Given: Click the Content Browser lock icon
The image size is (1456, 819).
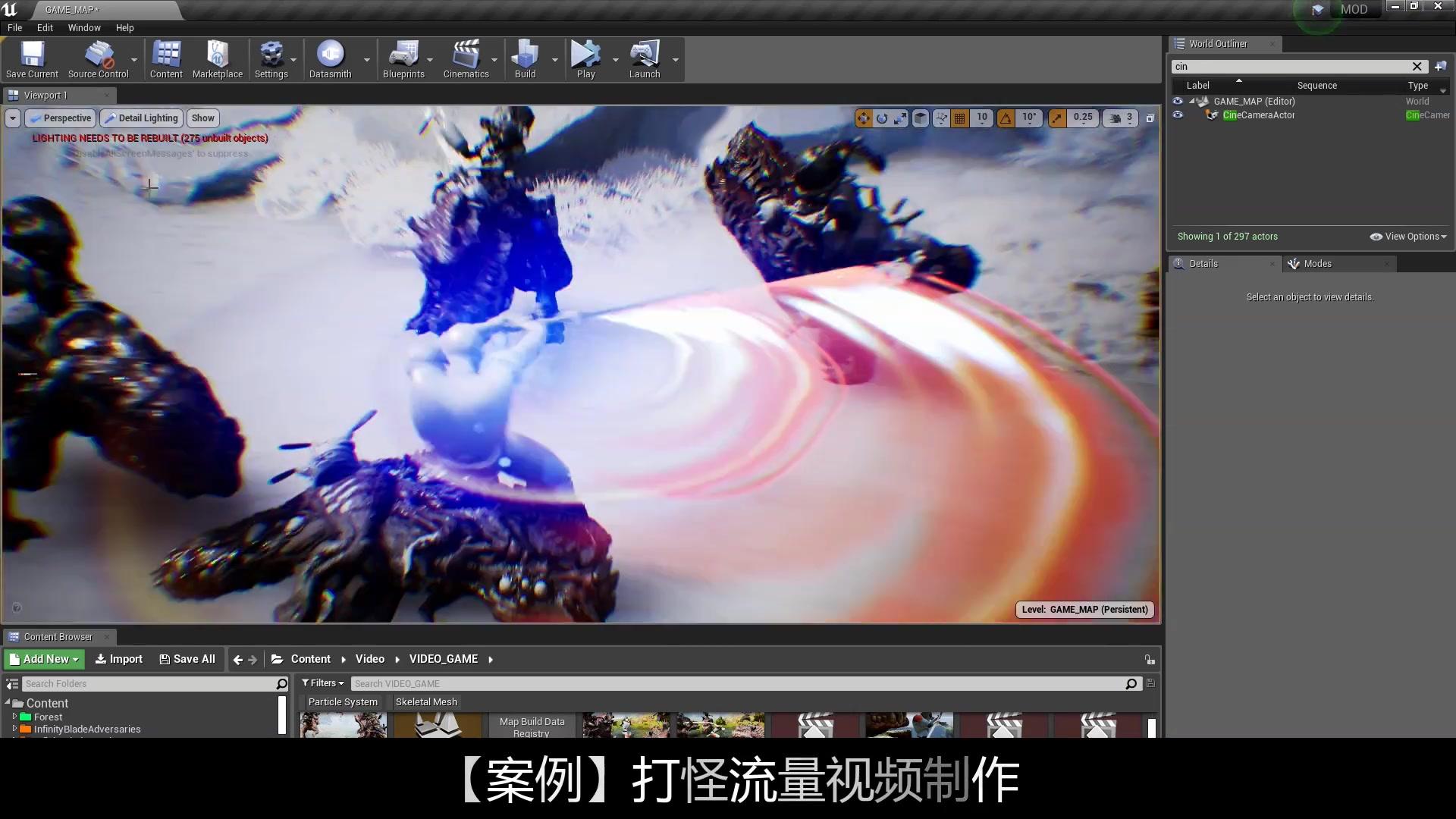Looking at the screenshot, I should pyautogui.click(x=1150, y=660).
